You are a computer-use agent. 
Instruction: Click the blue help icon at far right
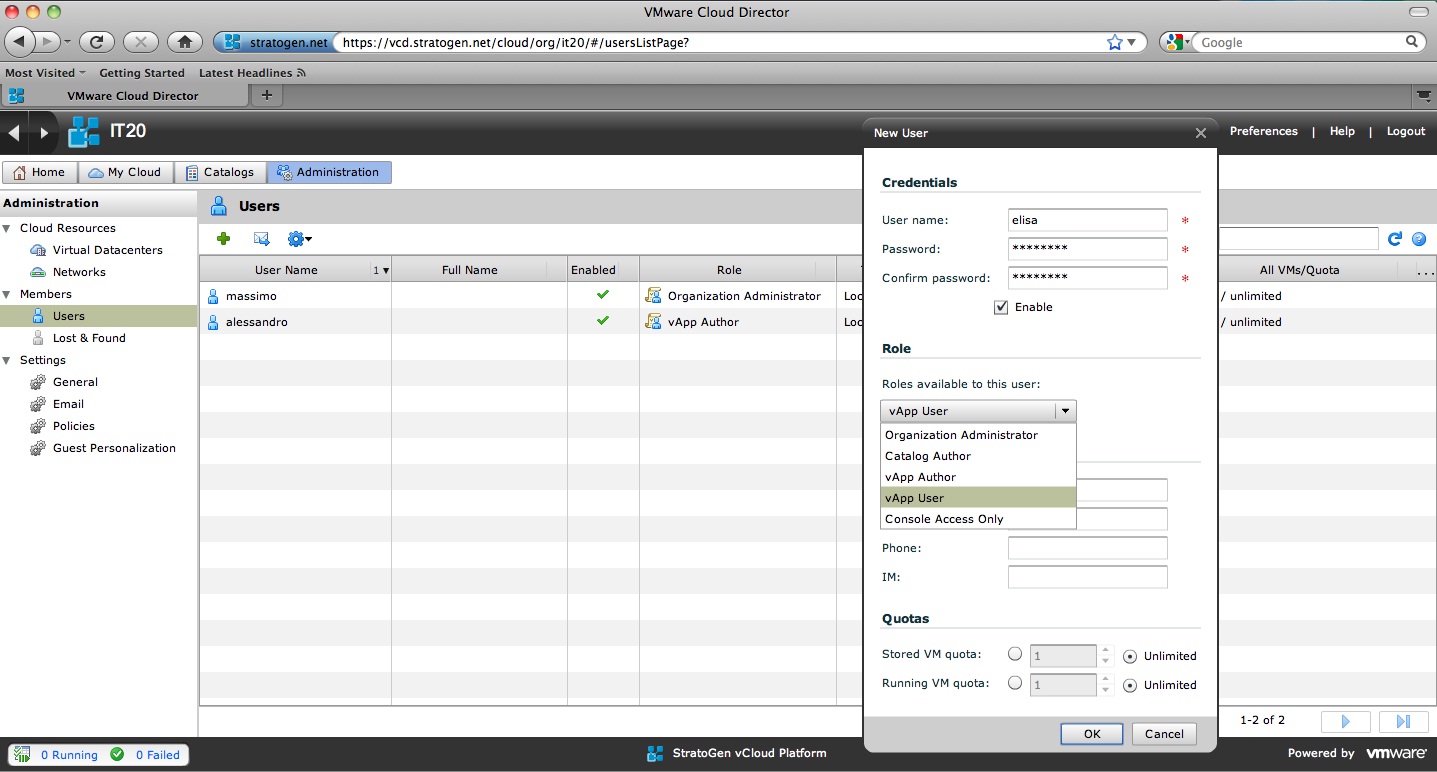pos(1418,239)
